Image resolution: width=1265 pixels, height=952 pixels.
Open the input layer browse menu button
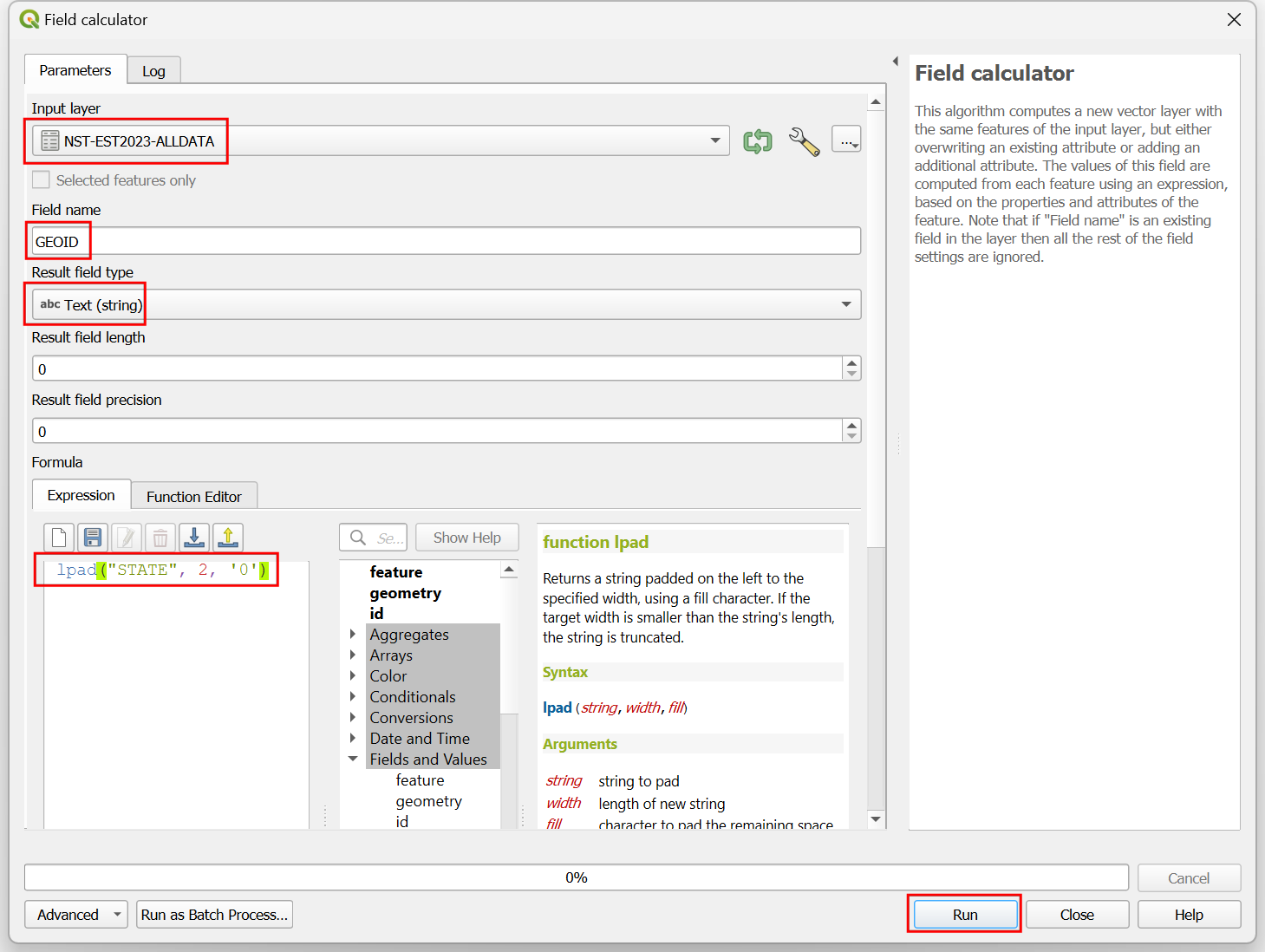(x=845, y=140)
